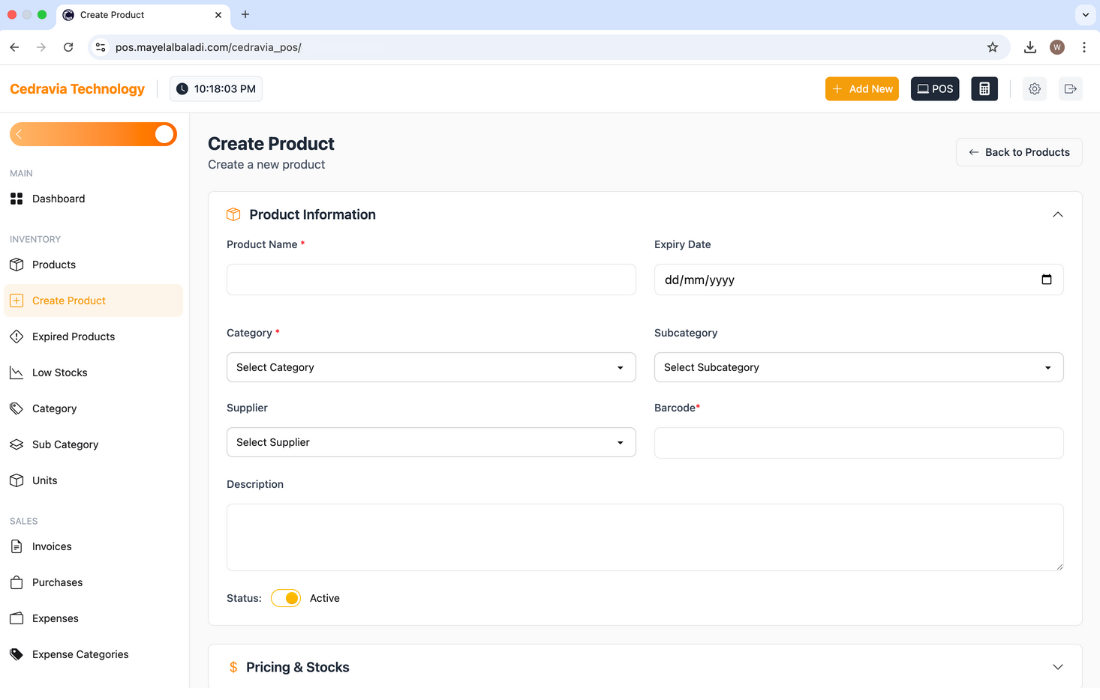Open the calendar picker for Expiry Date
The image size is (1100, 700).
click(x=1046, y=280)
